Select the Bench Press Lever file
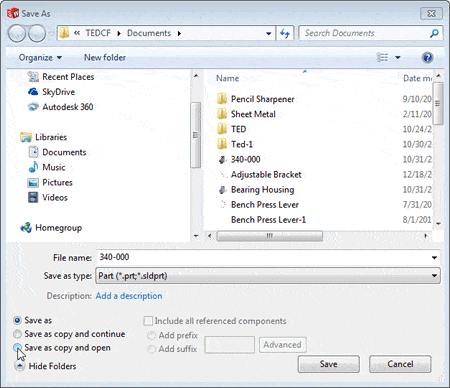This screenshot has width=450, height=388. [265, 205]
